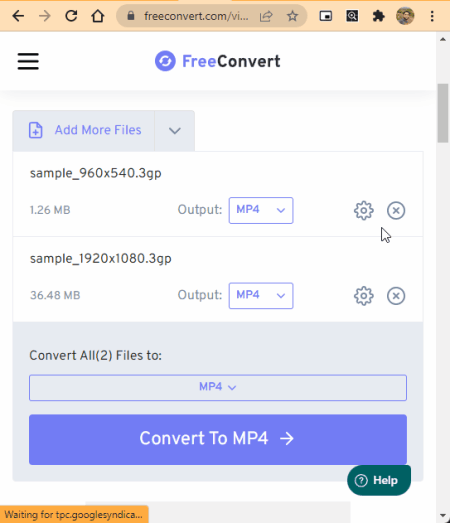Open the picture-in-picture extension
Screen dimensions: 450x523
coord(326,16)
